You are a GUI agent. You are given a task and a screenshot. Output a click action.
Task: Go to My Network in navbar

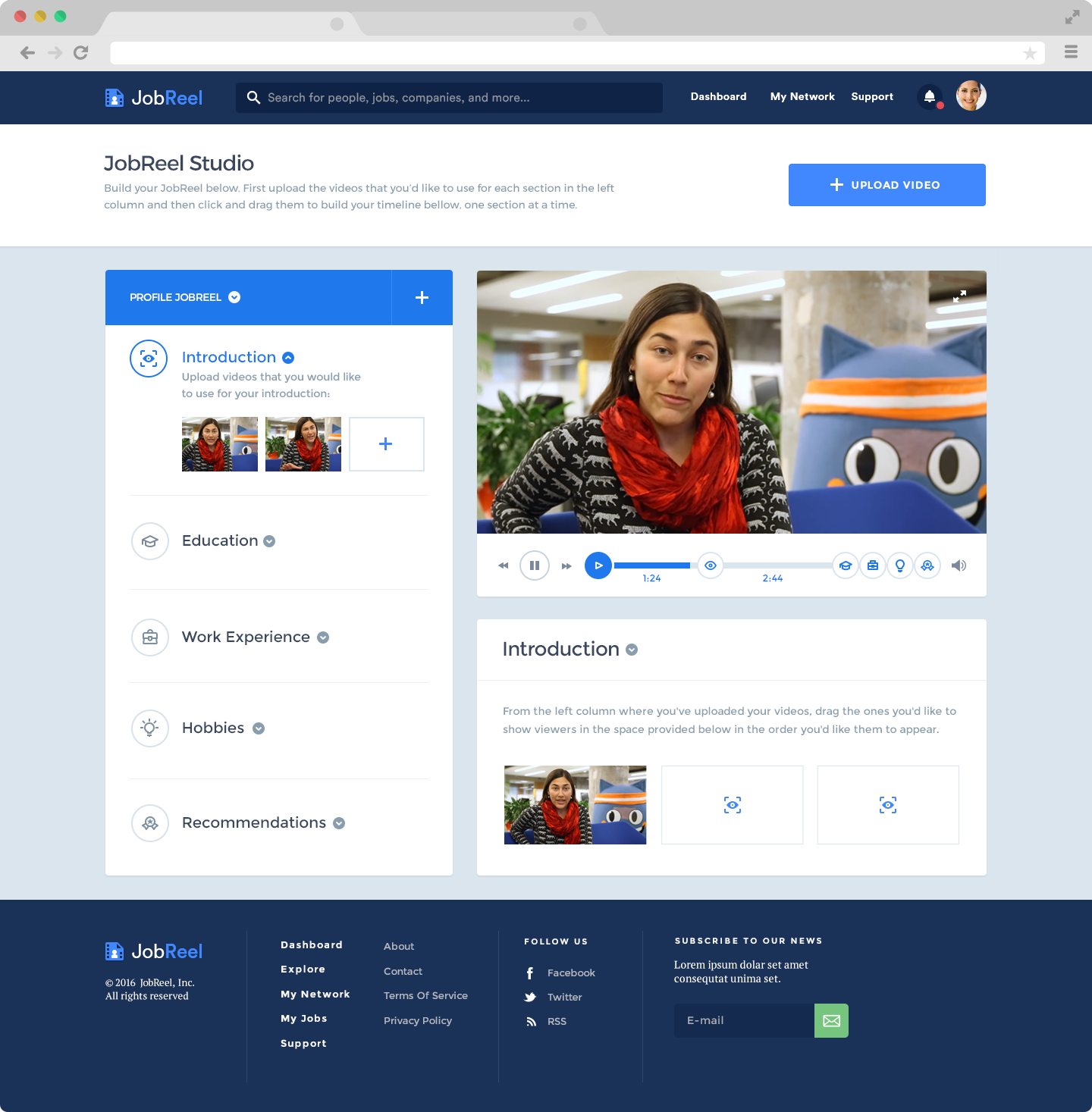[x=802, y=97]
